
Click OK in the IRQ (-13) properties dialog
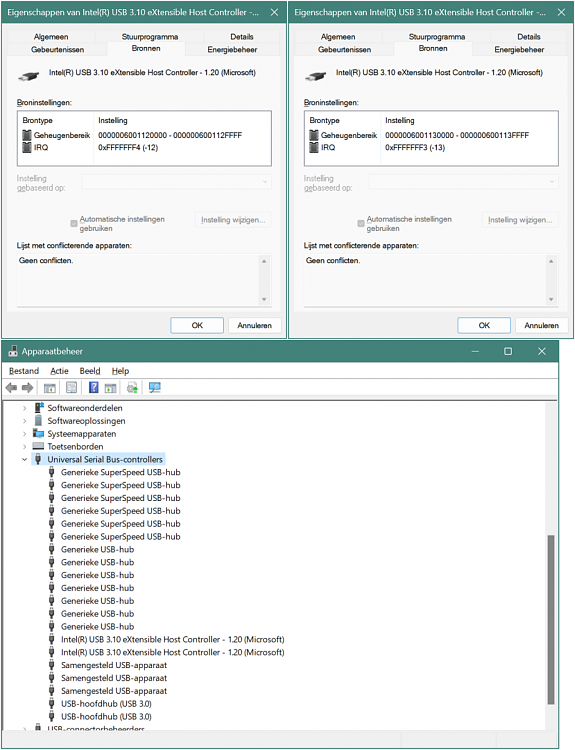pos(484,325)
